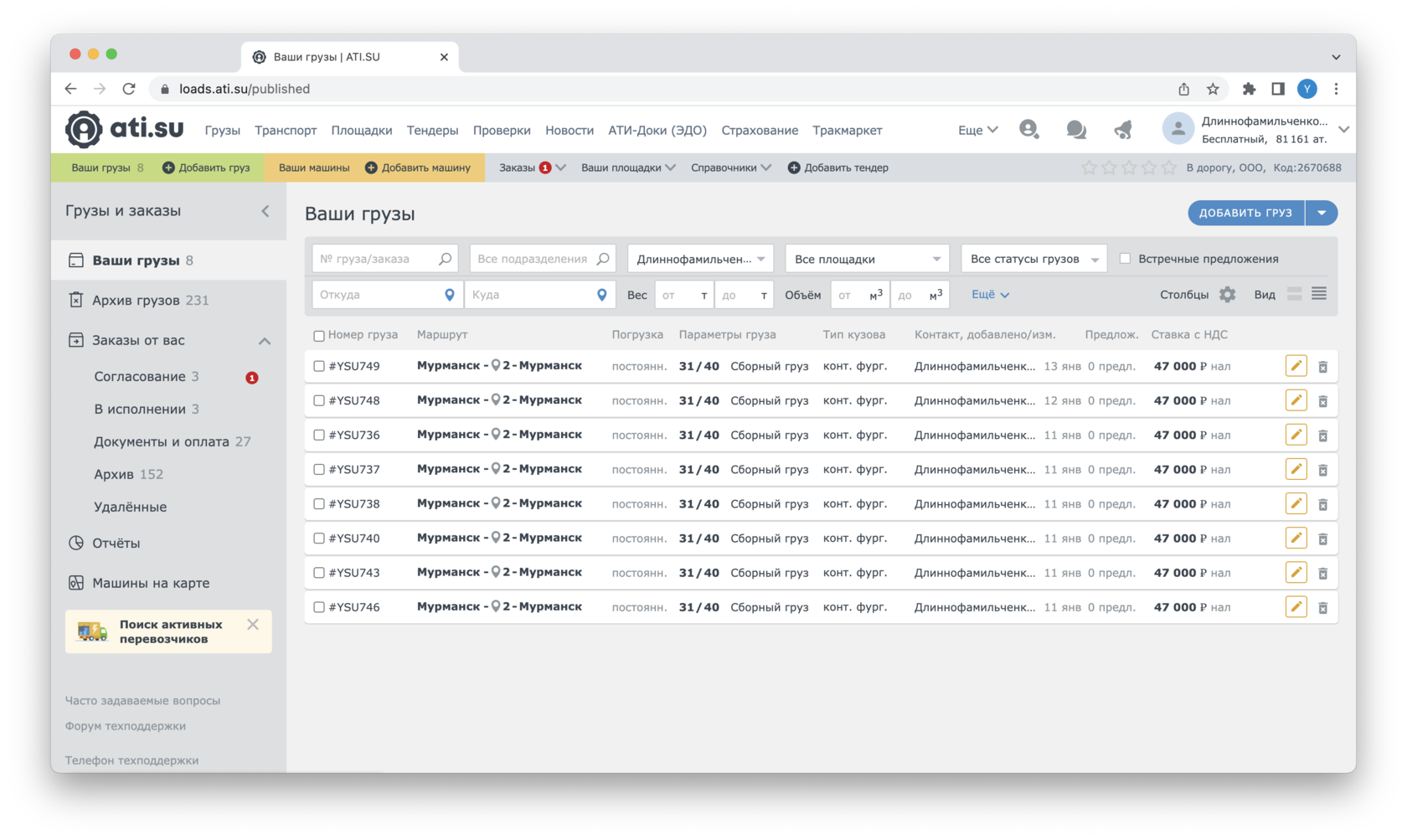Check the box for cargo #YSU736
This screenshot has height=840, width=1407.
319,435
